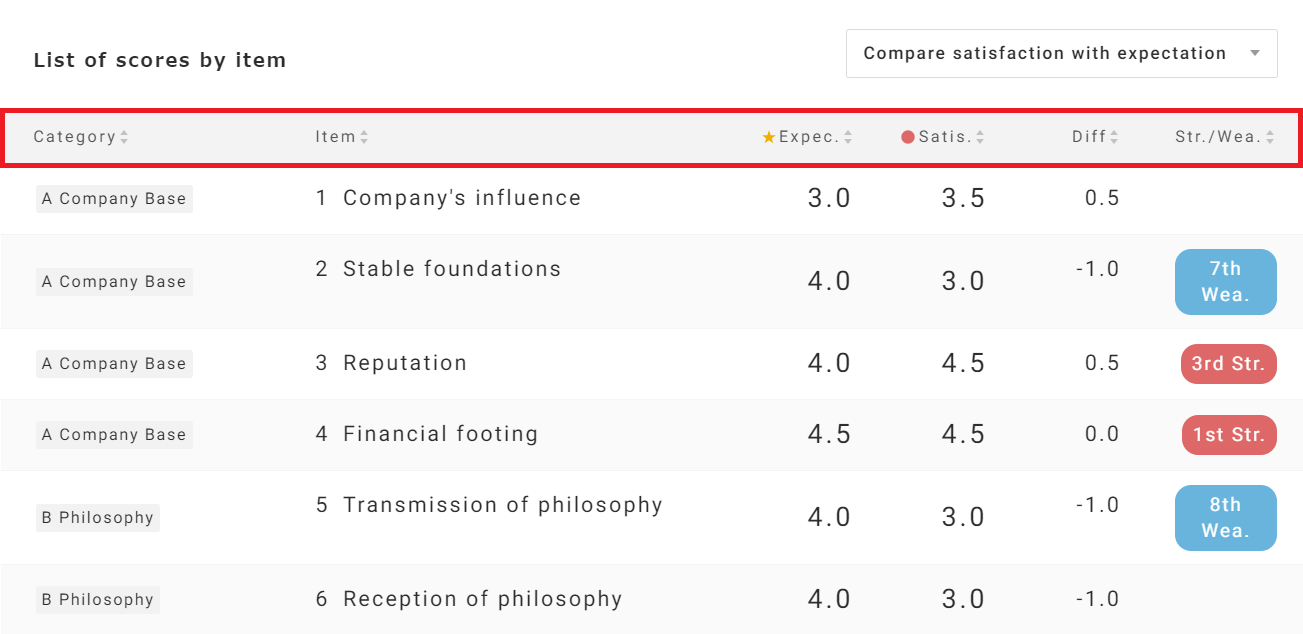Sort by Satis. column arrows
The image size is (1303, 634).
pyautogui.click(x=980, y=138)
